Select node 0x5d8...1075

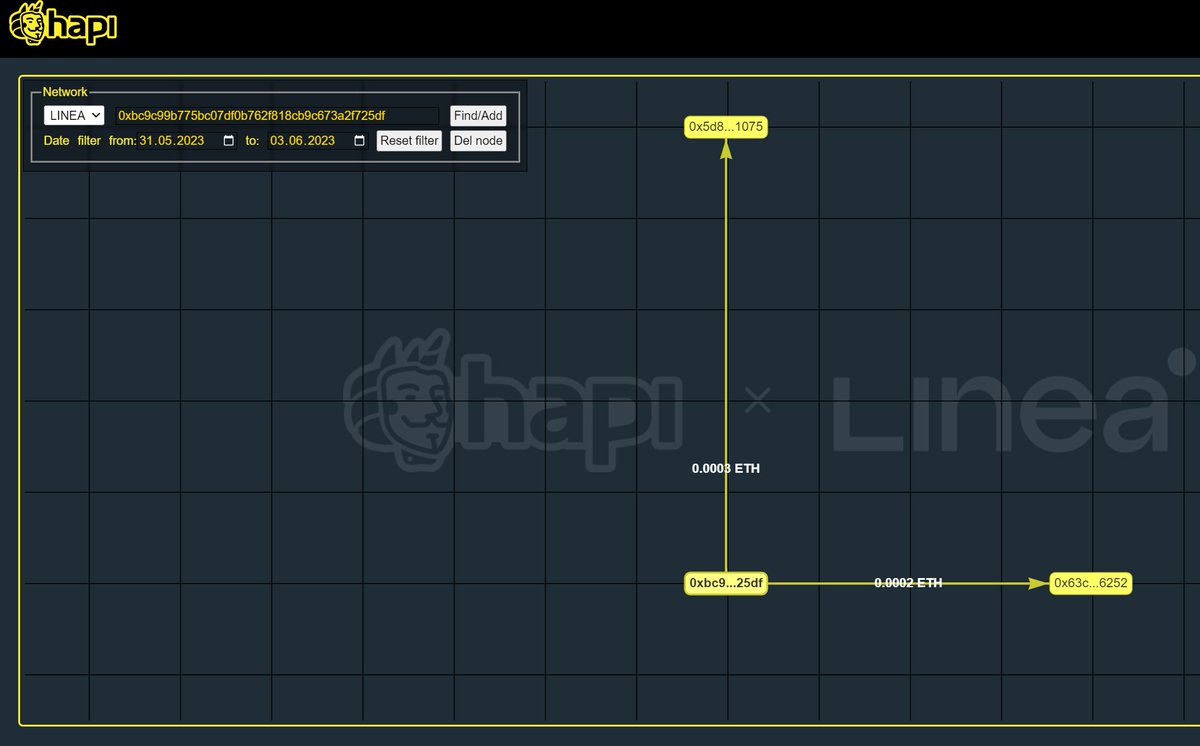[x=726, y=127]
